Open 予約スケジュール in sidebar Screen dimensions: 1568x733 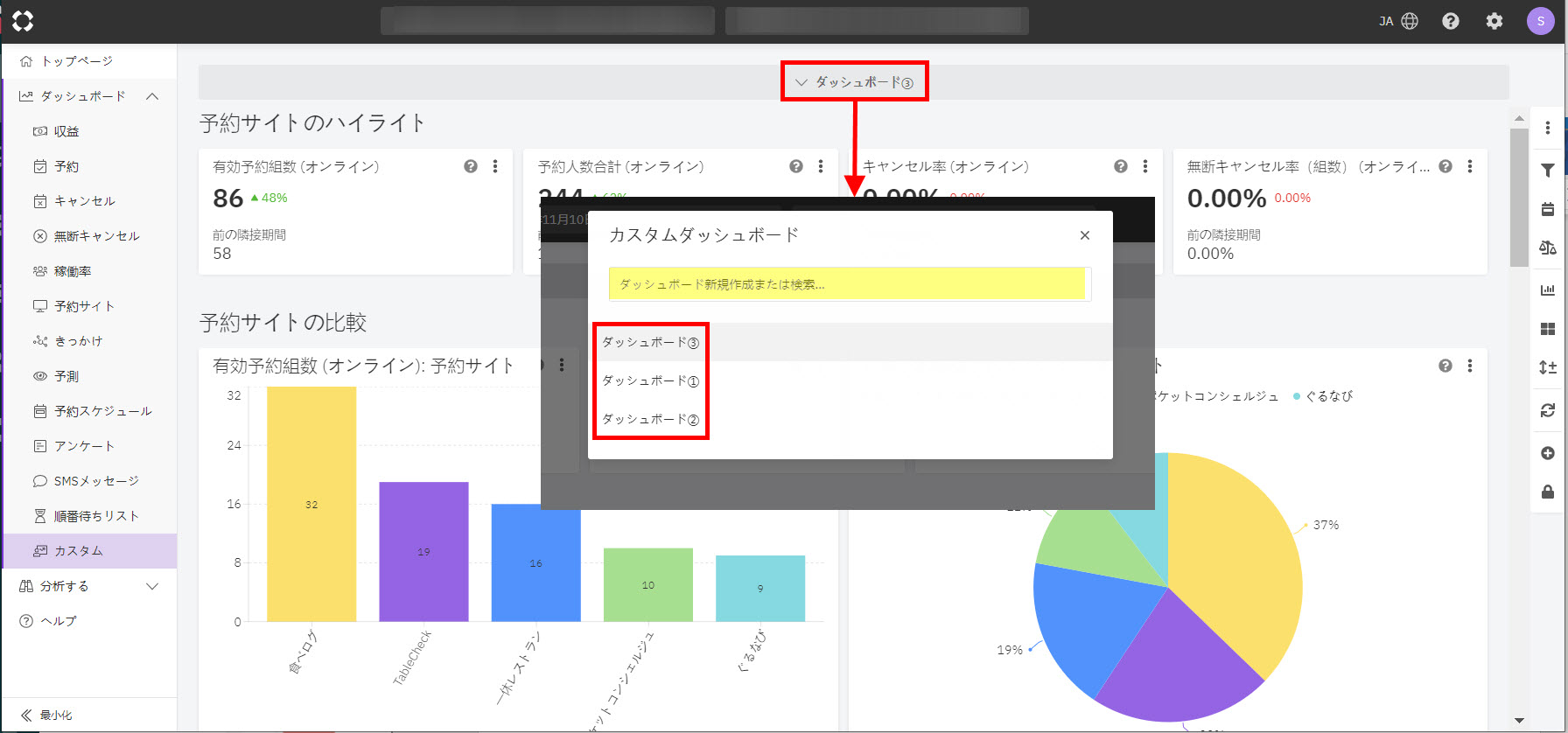(x=89, y=411)
